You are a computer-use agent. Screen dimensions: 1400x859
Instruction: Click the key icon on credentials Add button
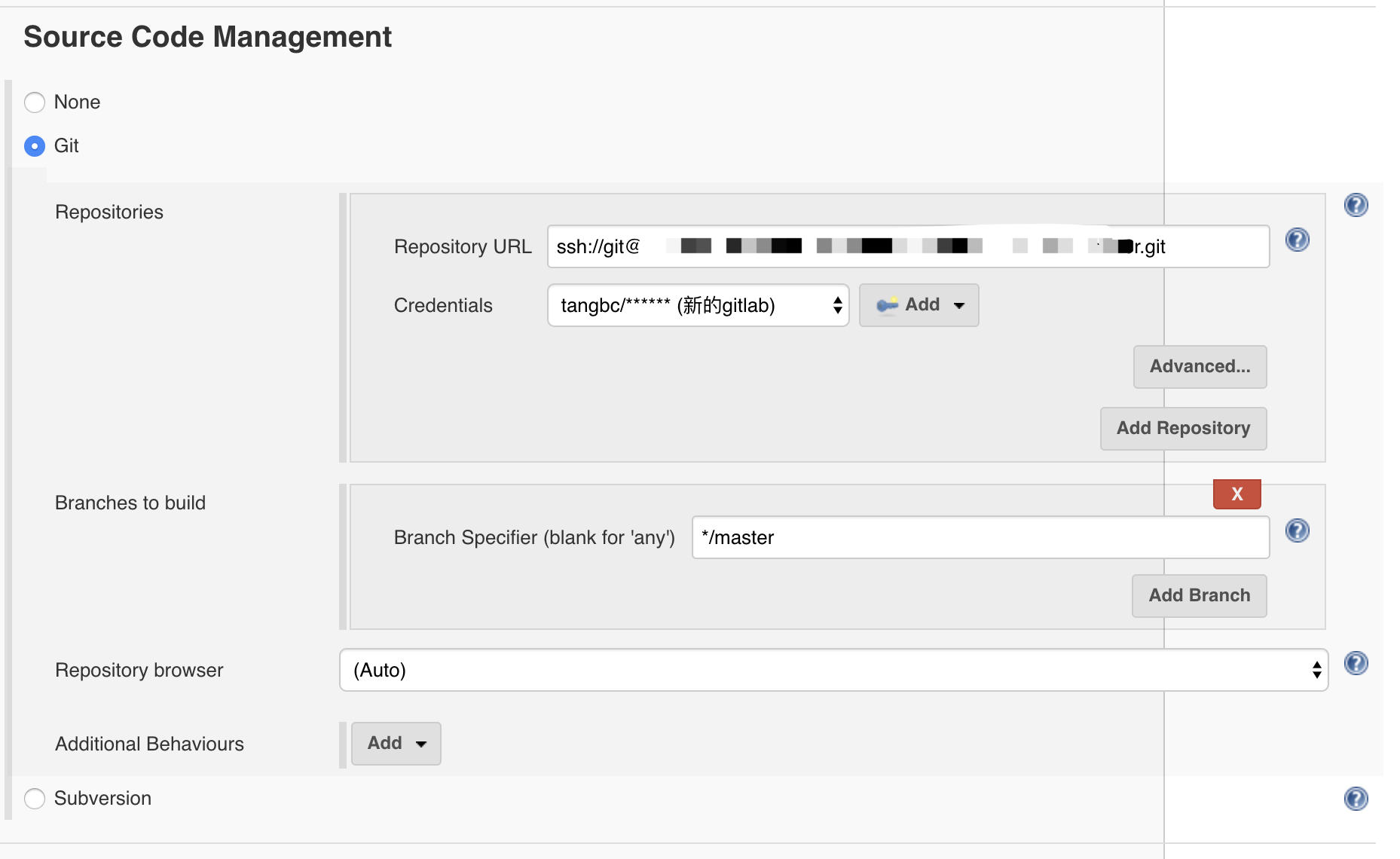tap(887, 305)
